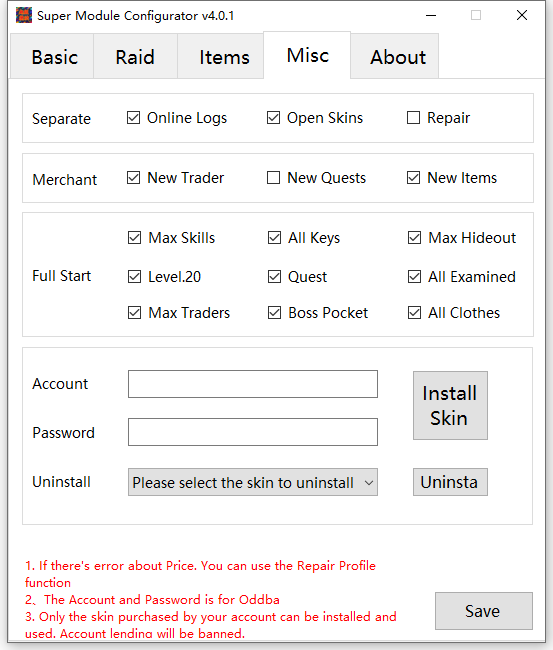Click into the Password text box

pyautogui.click(x=253, y=432)
